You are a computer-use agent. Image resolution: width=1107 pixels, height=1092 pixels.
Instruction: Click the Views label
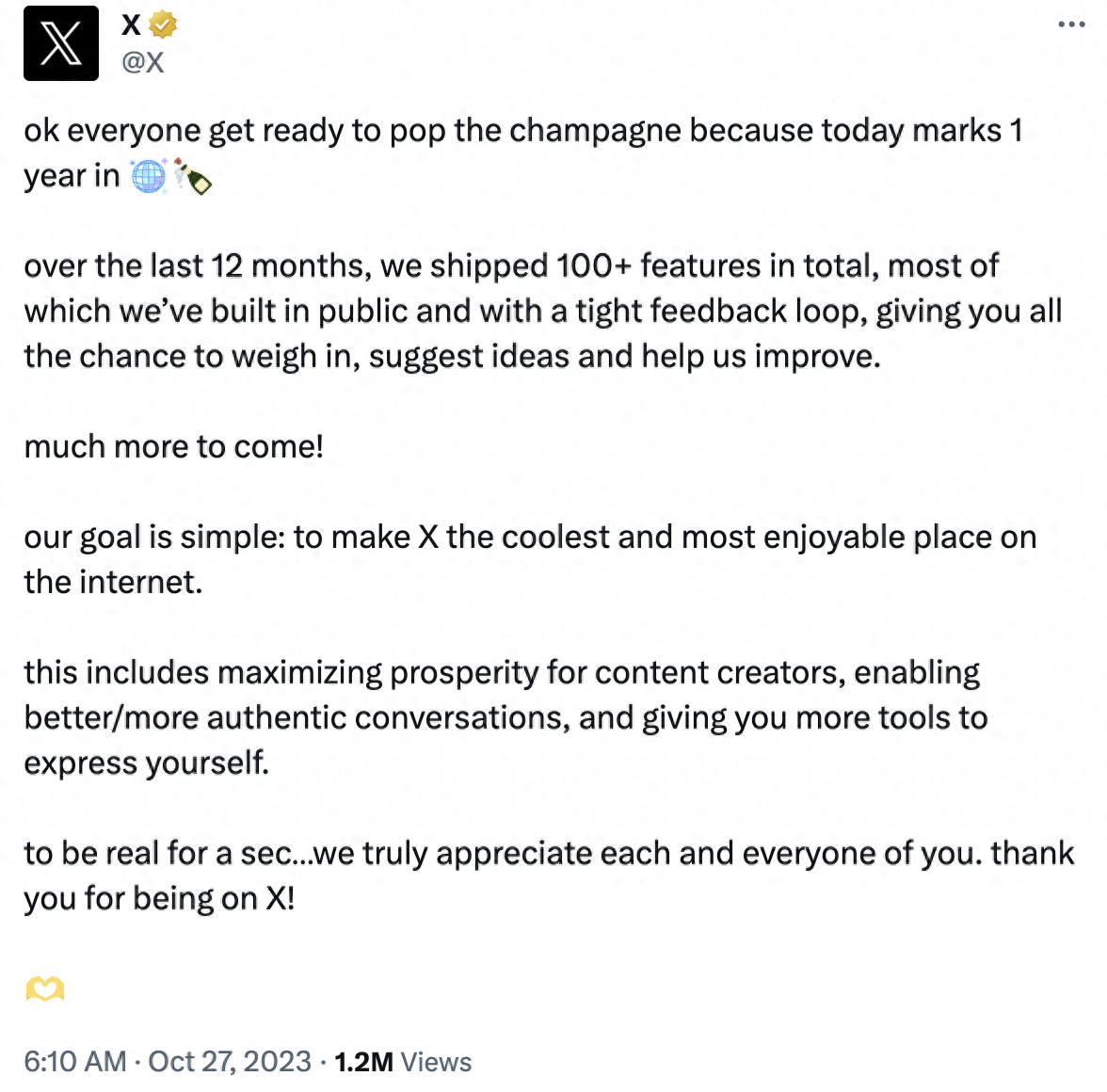click(x=436, y=1062)
